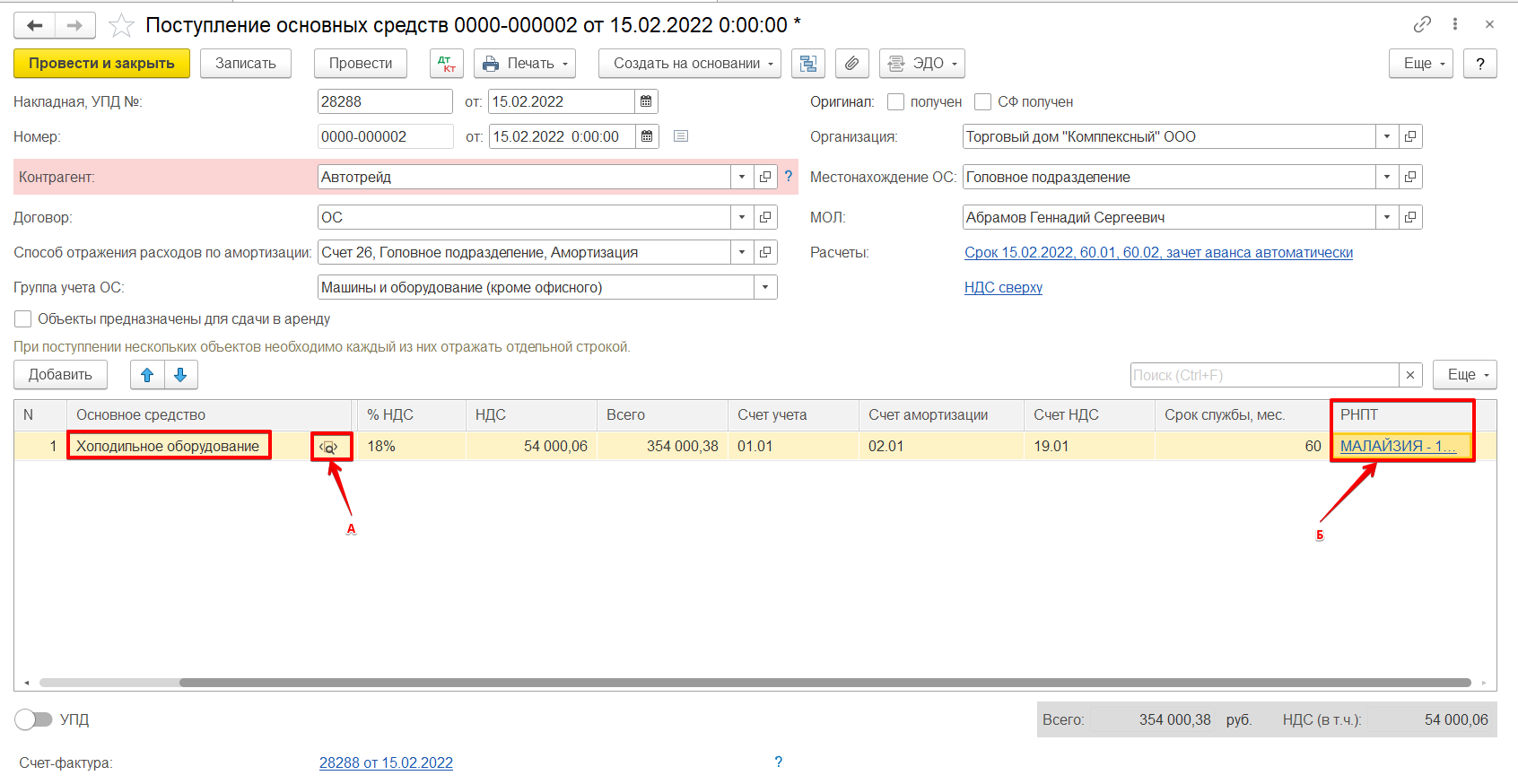Select Счет НДС cell 19.01
Viewport: 1518px width, 784px height.
coord(1089,447)
